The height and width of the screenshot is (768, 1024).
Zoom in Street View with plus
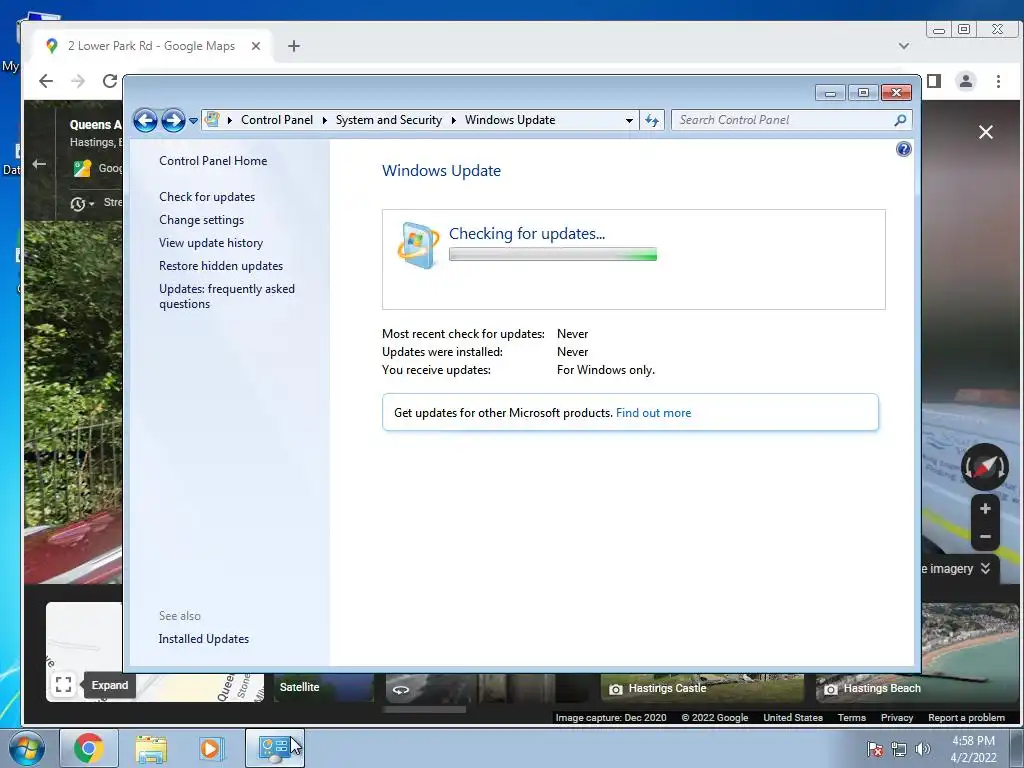[985, 509]
